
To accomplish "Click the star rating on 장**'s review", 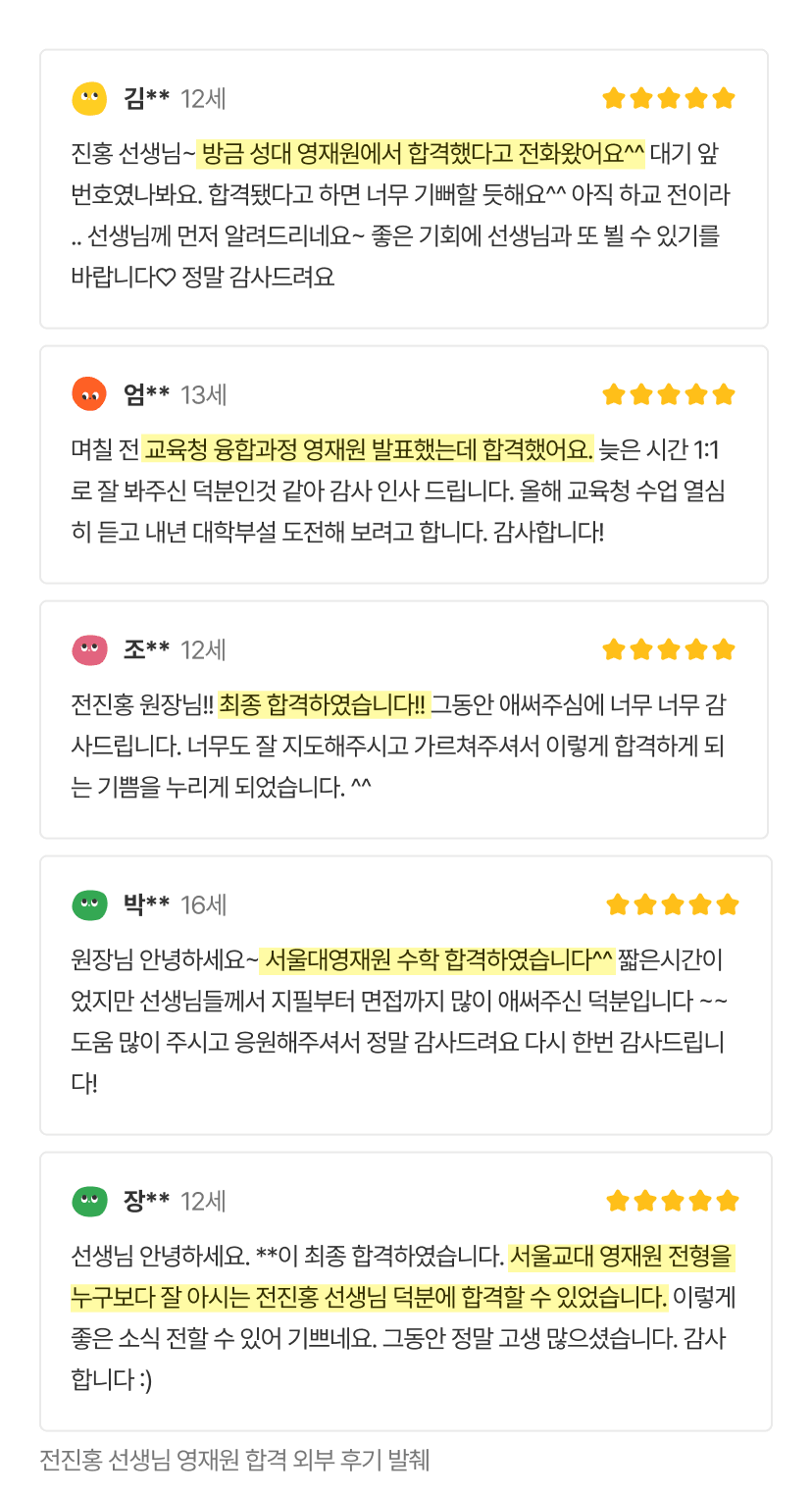I will 672,1201.
